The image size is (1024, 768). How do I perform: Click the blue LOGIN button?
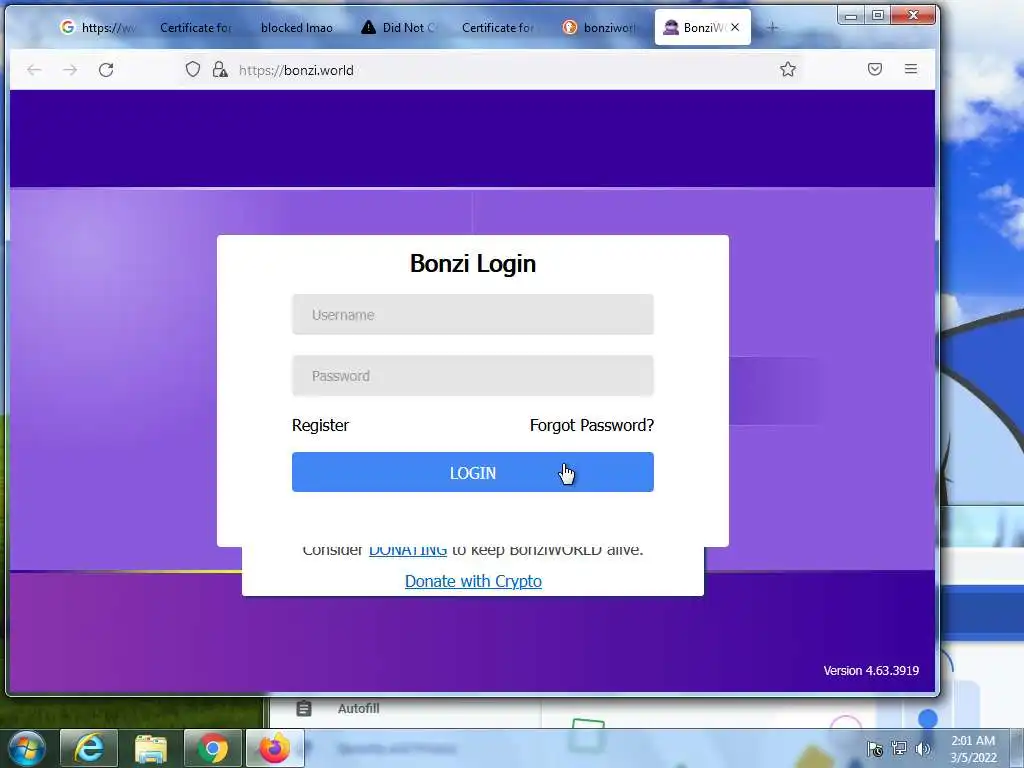point(473,472)
